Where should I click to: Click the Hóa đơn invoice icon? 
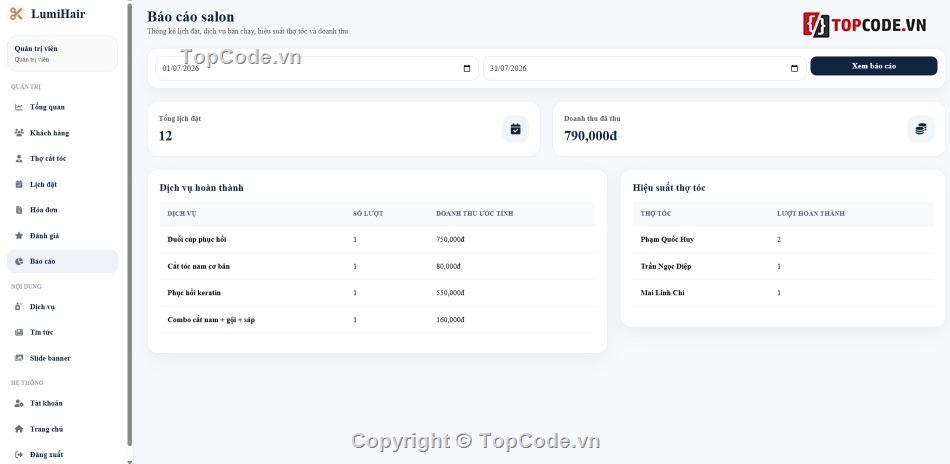(x=19, y=210)
